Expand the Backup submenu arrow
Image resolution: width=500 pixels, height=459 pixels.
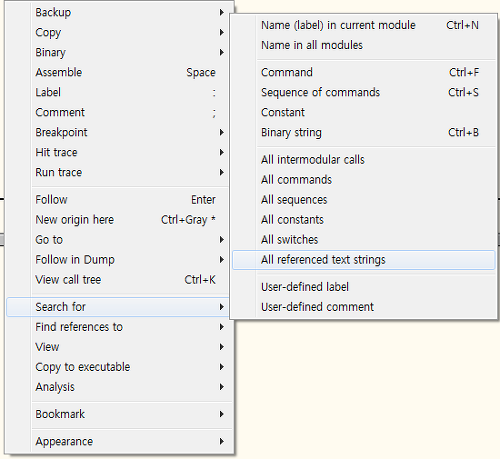click(x=222, y=13)
